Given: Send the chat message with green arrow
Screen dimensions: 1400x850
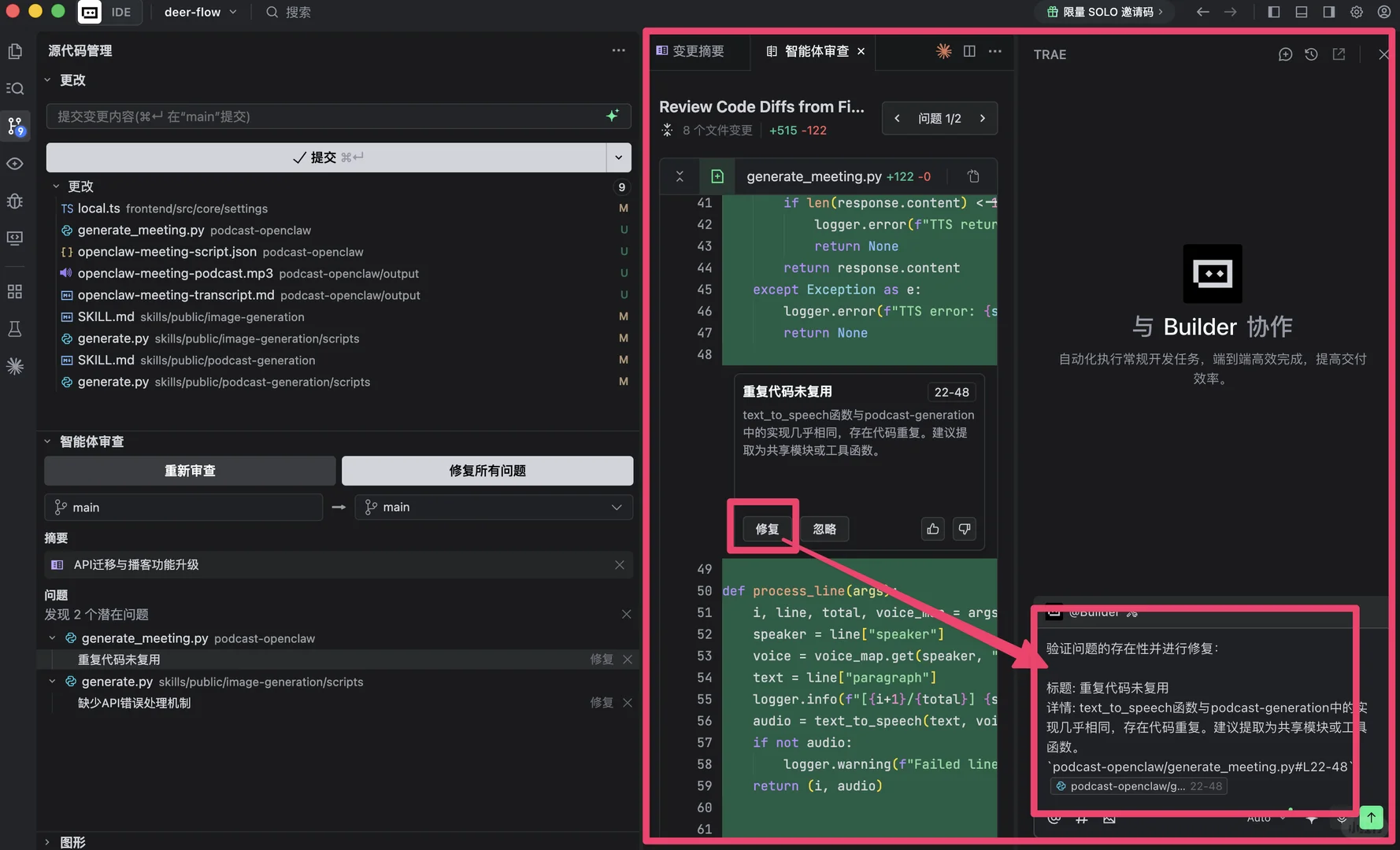Looking at the screenshot, I should coord(1371,817).
